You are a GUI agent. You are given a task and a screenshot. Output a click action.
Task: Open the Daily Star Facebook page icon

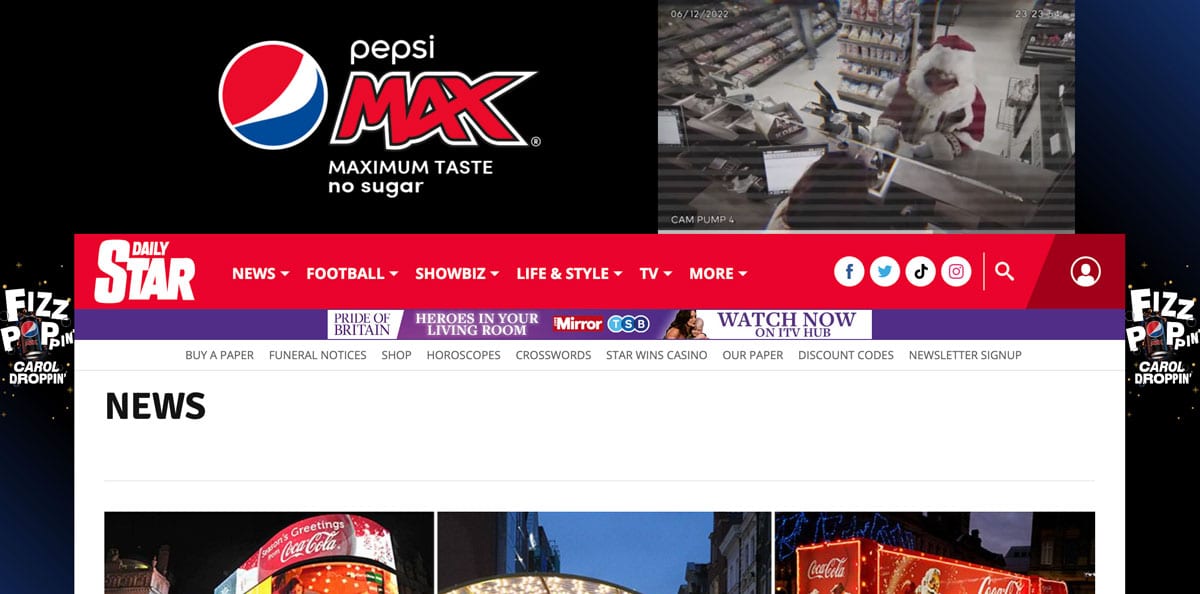point(849,271)
